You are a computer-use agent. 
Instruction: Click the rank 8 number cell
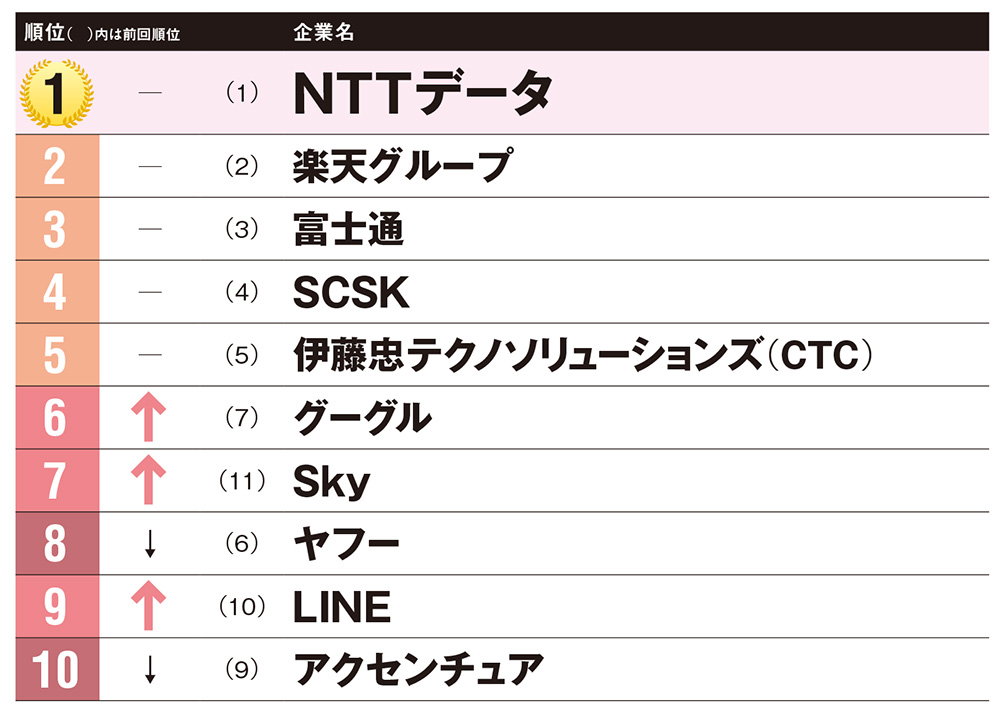pos(57,544)
